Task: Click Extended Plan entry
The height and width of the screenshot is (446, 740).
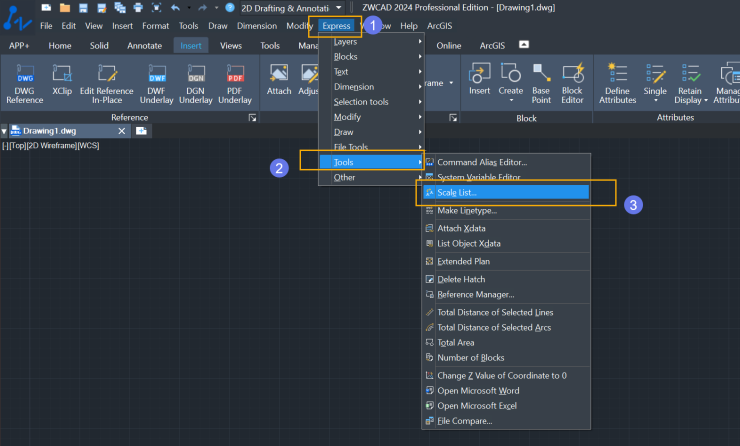Action: coord(506,261)
